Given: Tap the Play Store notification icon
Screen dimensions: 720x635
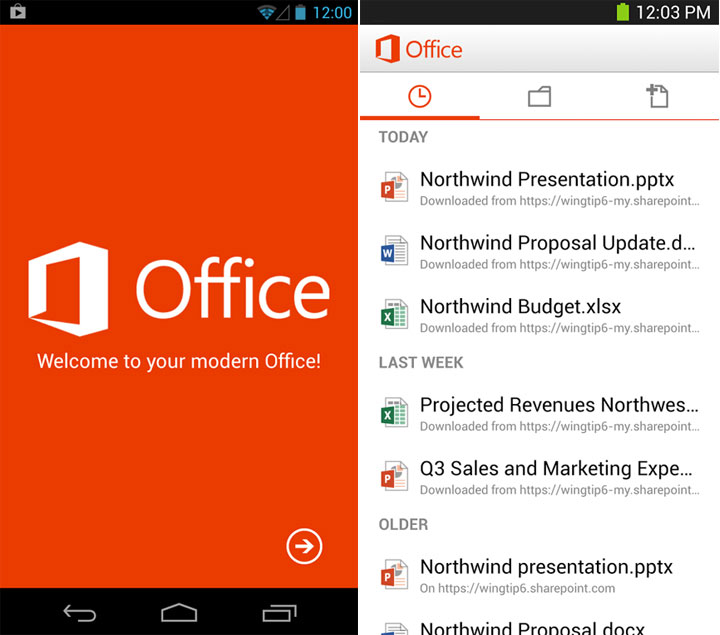Looking at the screenshot, I should pyautogui.click(x=17, y=11).
